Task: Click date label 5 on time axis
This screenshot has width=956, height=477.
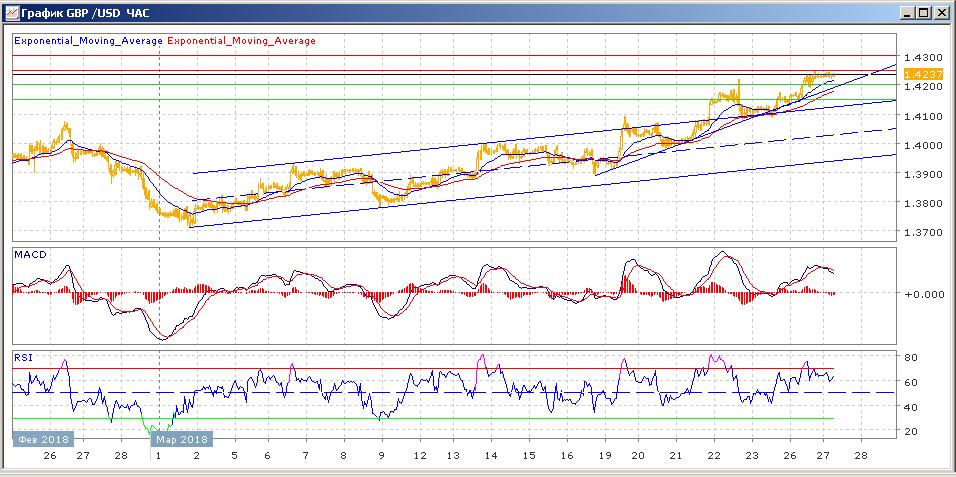Action: pos(234,456)
